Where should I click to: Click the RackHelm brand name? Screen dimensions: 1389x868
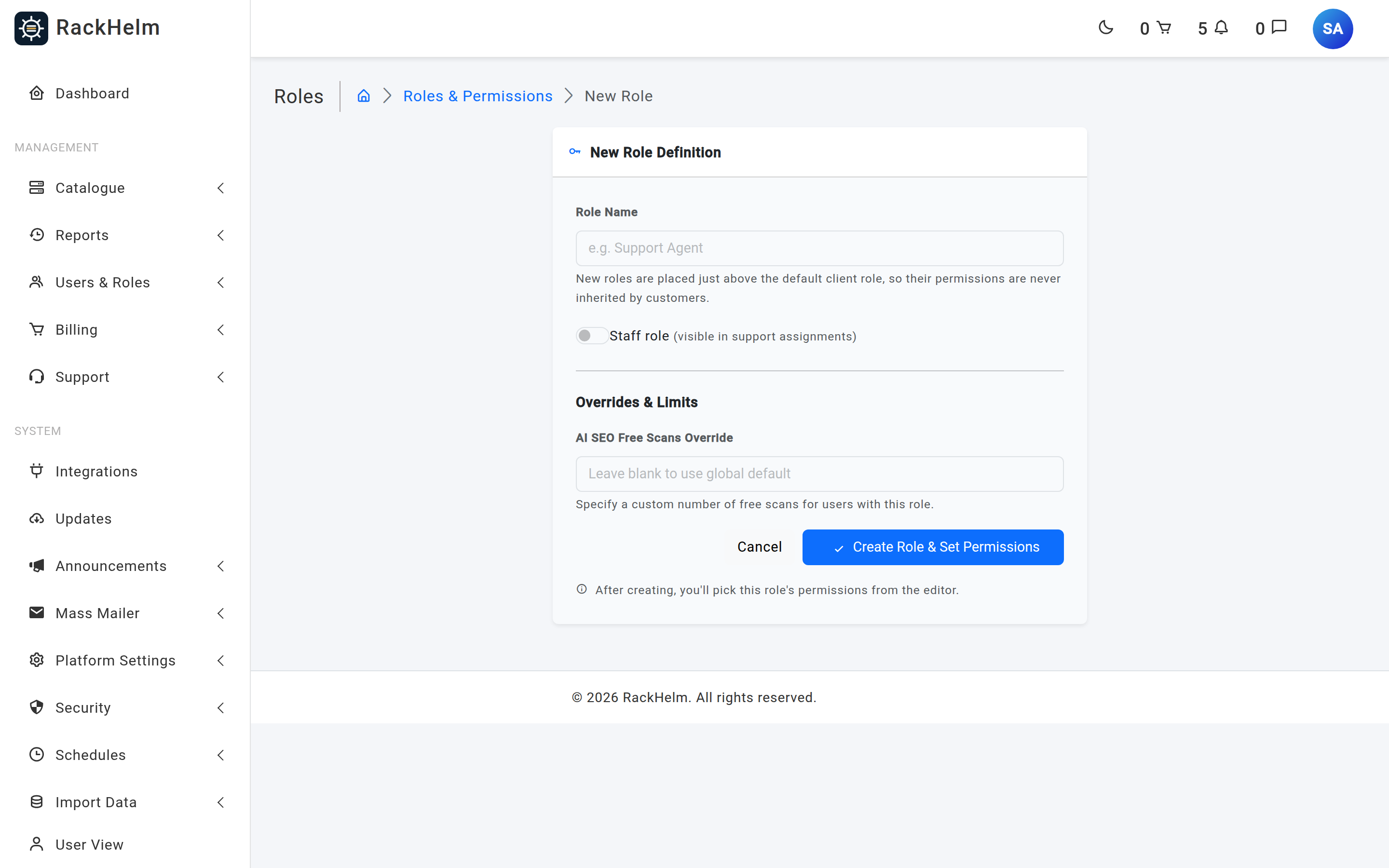click(108, 27)
